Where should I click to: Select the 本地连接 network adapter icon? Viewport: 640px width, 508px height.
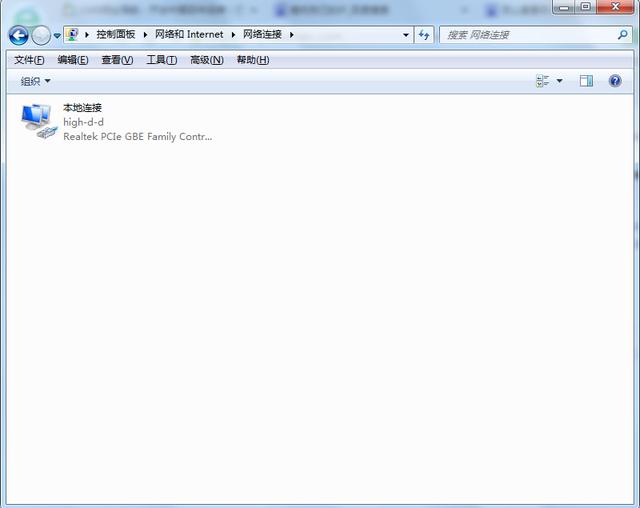tap(39, 121)
